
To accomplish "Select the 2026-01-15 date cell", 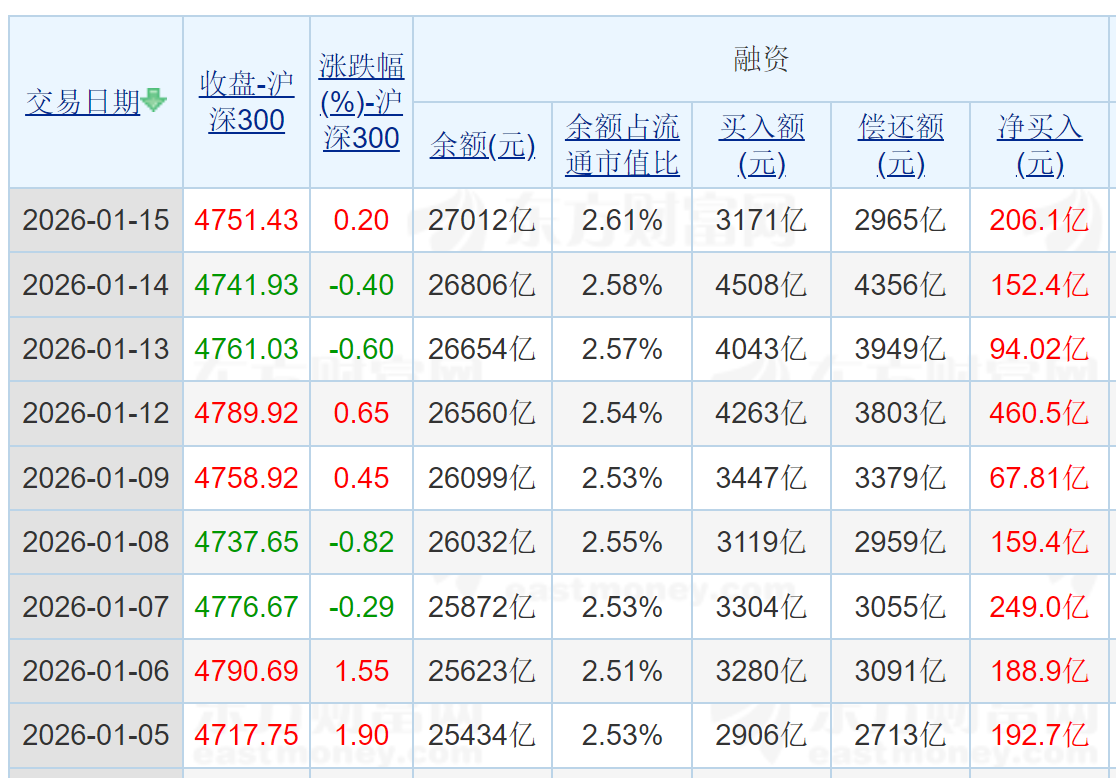I will [96, 220].
